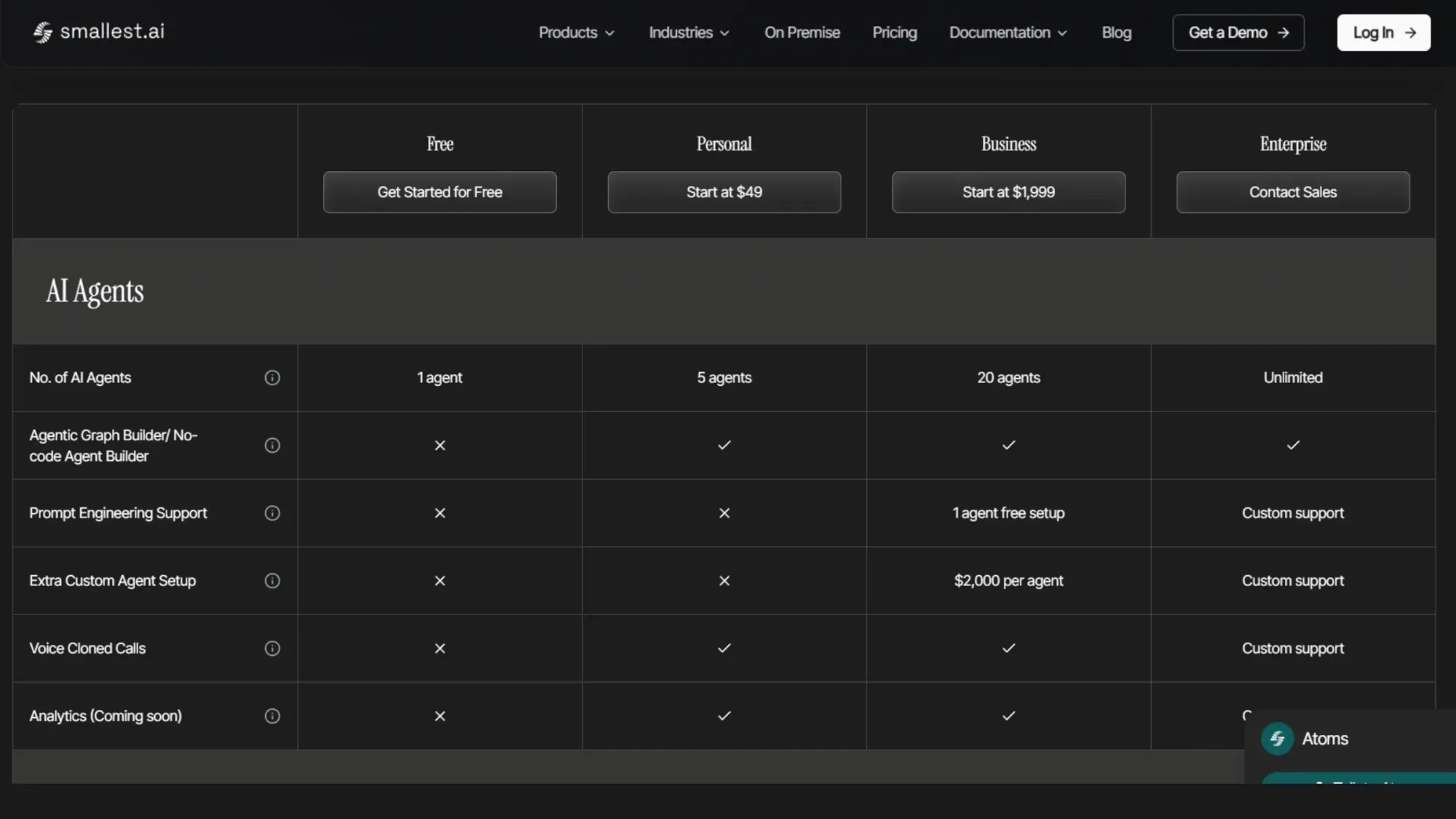Open the Industries dropdown menu
The image size is (1456, 819).
[x=688, y=33]
